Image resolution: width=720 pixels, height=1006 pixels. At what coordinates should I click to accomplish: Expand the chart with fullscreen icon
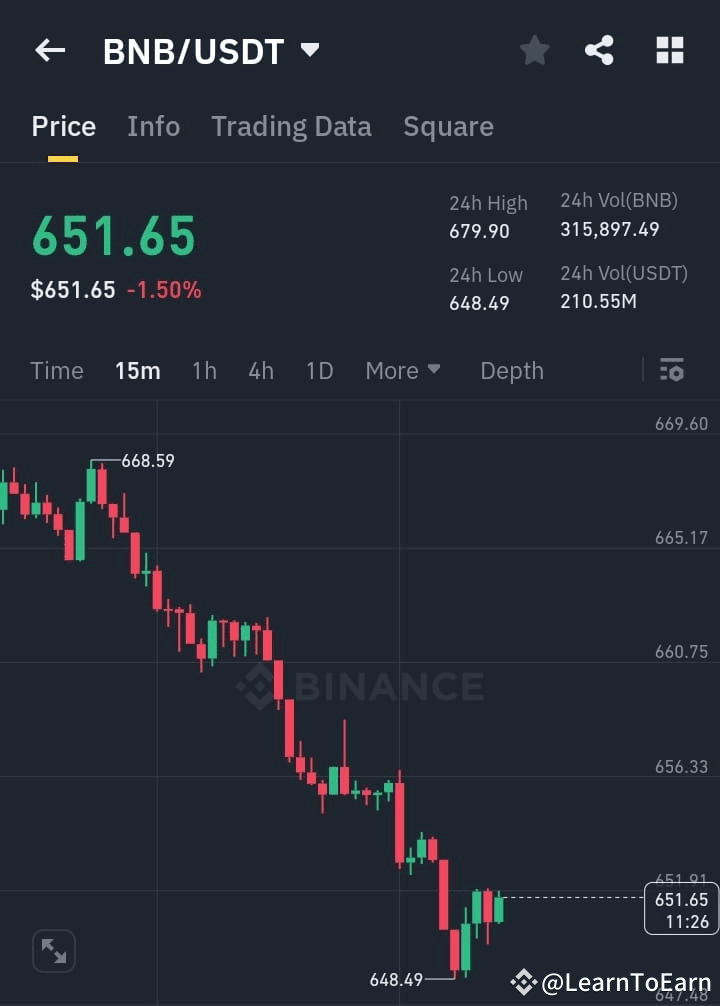coord(53,950)
